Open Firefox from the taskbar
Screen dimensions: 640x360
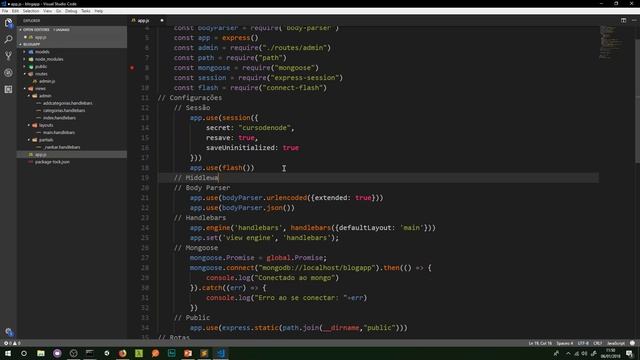click(x=122, y=353)
